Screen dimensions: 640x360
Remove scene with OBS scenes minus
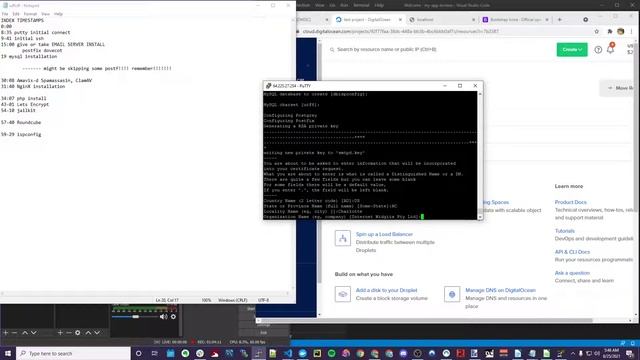pos(15,333)
